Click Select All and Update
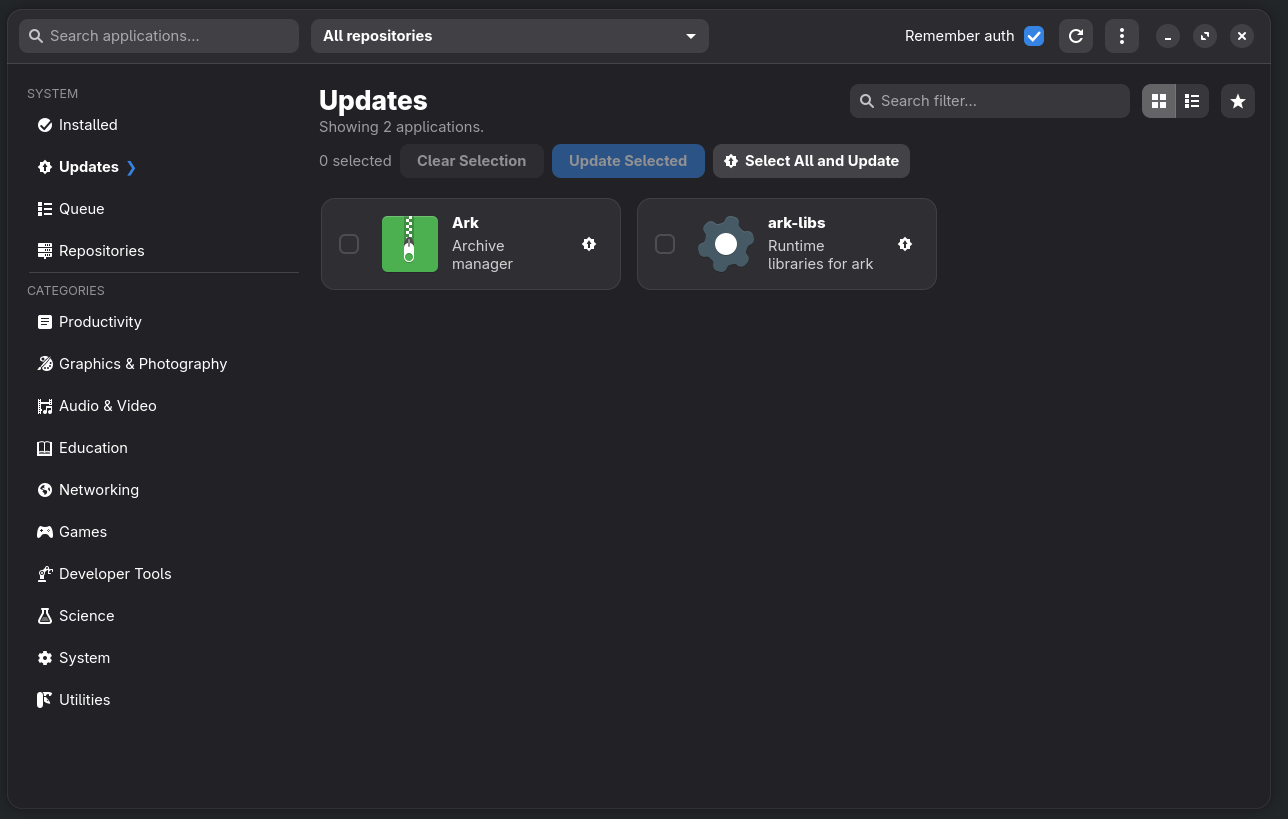Screen dimensions: 1288x819 coord(811,160)
